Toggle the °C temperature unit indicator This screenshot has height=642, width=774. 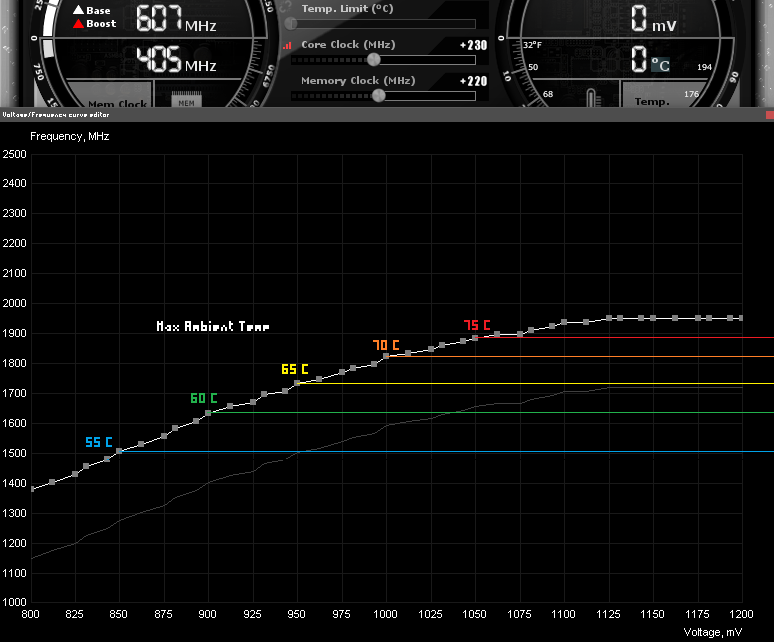pyautogui.click(x=660, y=65)
